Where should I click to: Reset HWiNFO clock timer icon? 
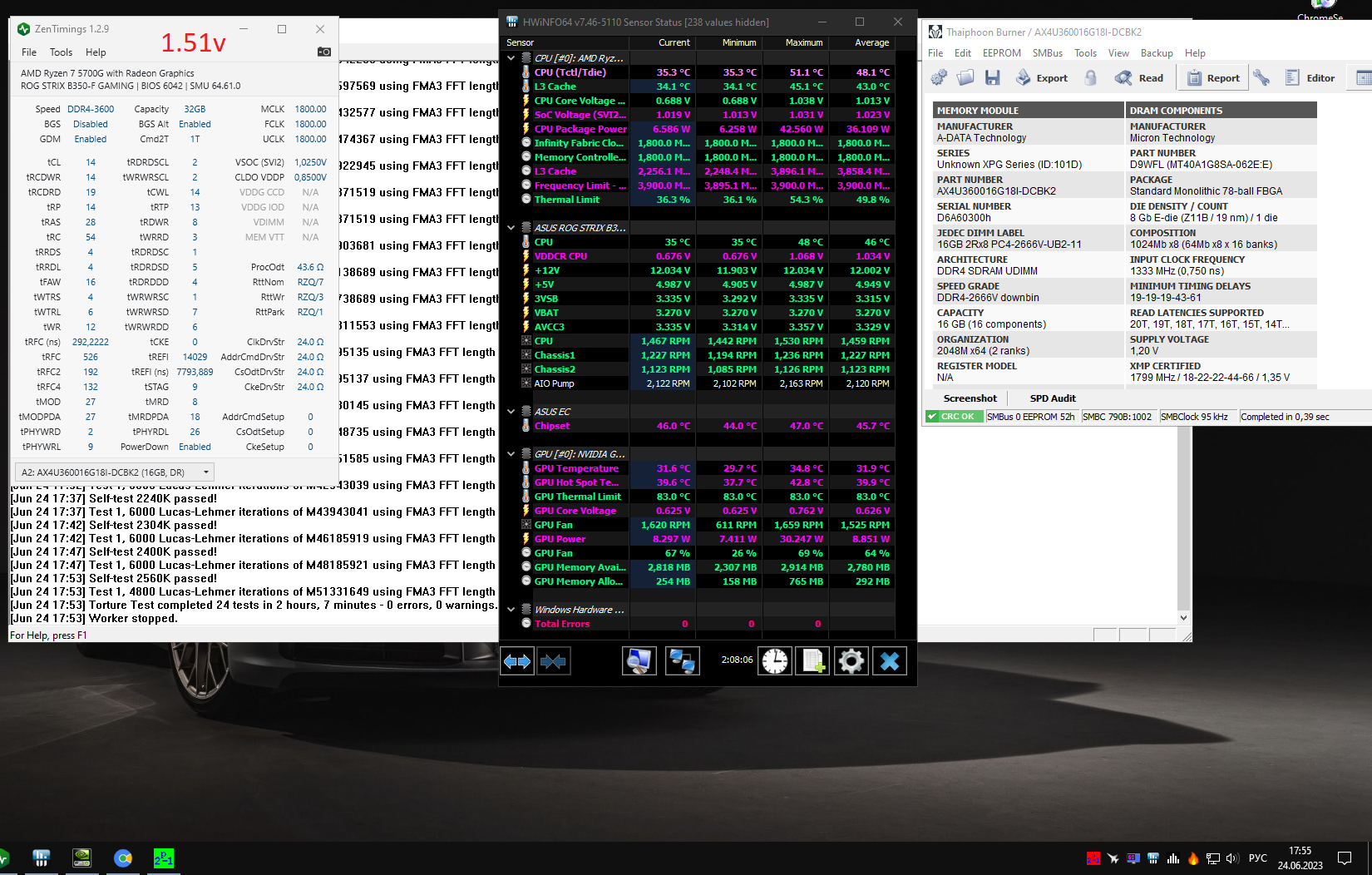coord(775,661)
